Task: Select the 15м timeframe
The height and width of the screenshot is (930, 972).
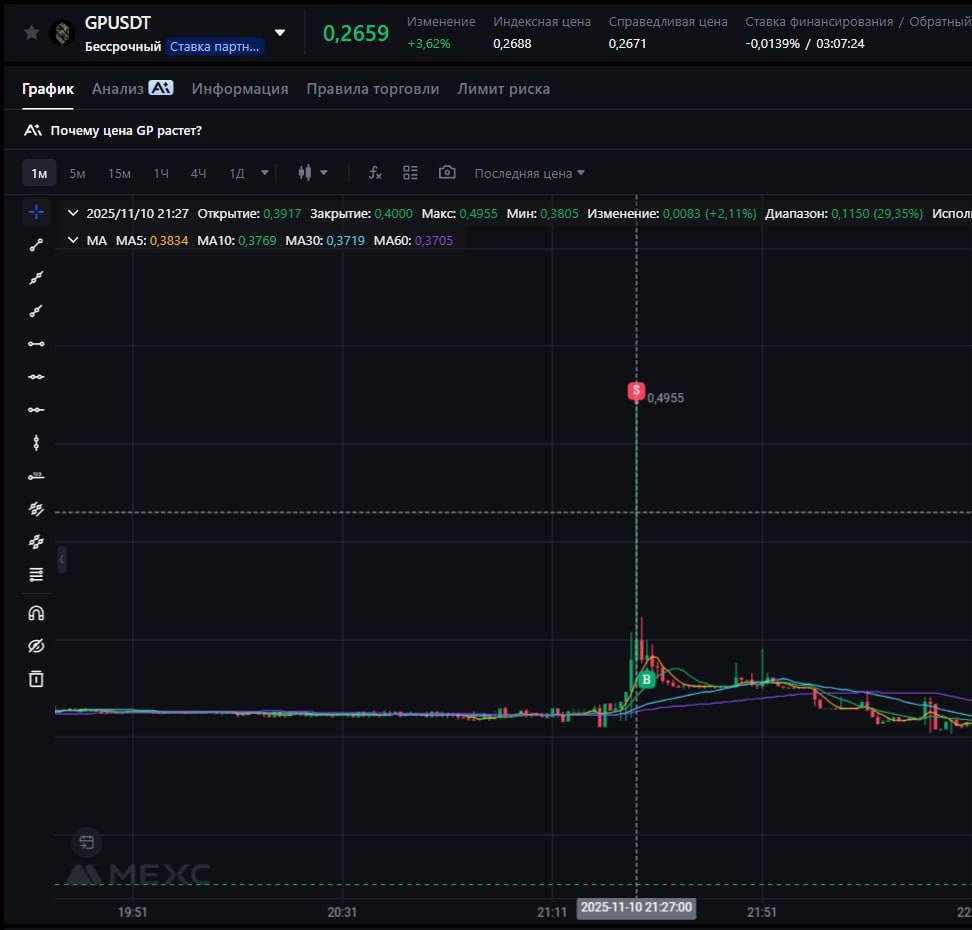Action: click(119, 174)
